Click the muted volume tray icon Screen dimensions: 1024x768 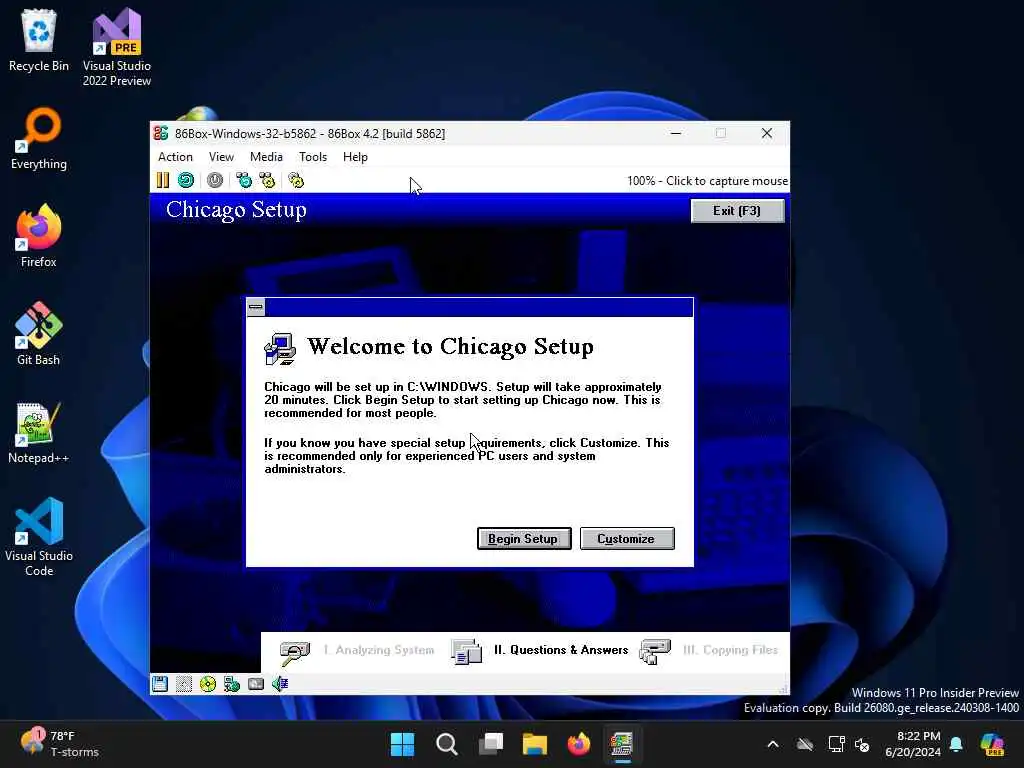[x=863, y=744]
